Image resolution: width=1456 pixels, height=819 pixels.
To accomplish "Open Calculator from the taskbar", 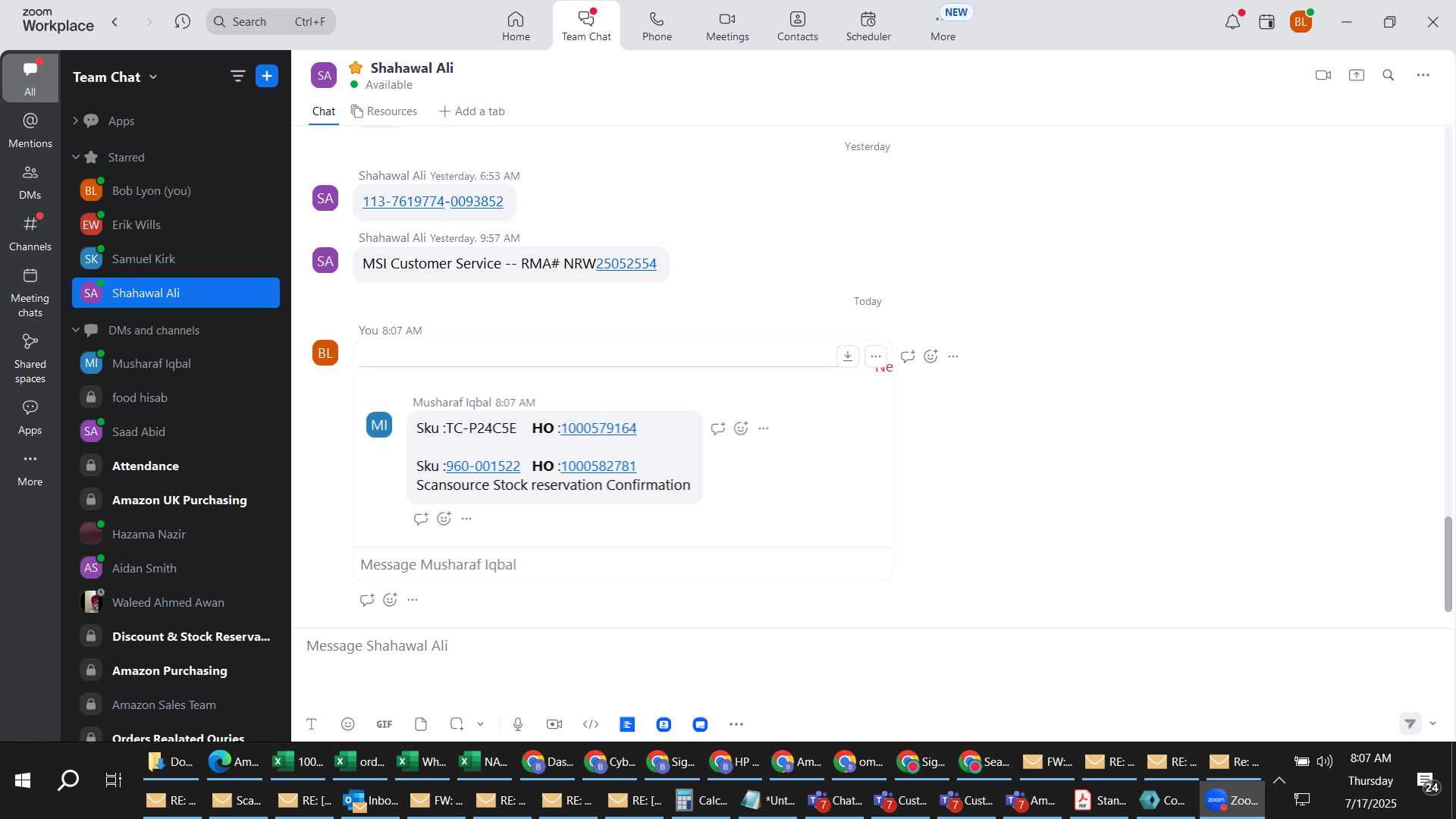I will pos(701,800).
